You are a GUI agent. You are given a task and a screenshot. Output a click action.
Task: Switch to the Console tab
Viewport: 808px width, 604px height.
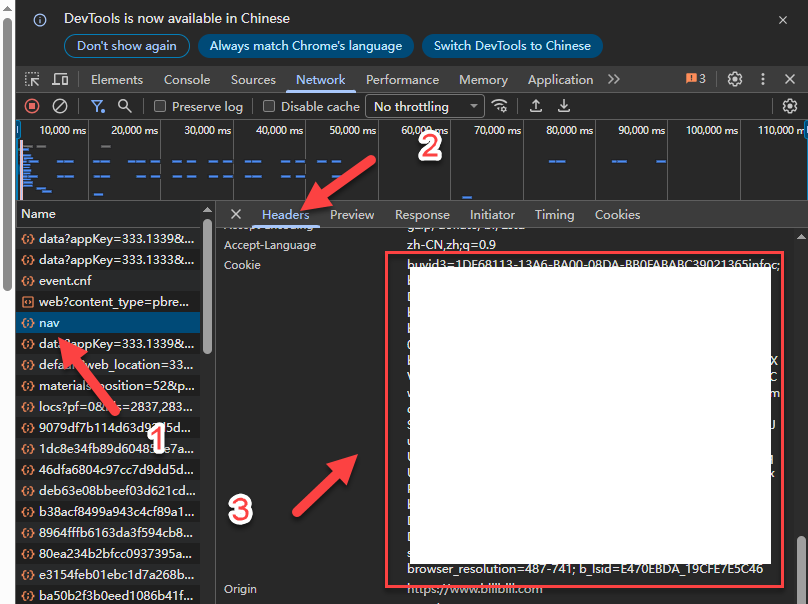click(187, 80)
